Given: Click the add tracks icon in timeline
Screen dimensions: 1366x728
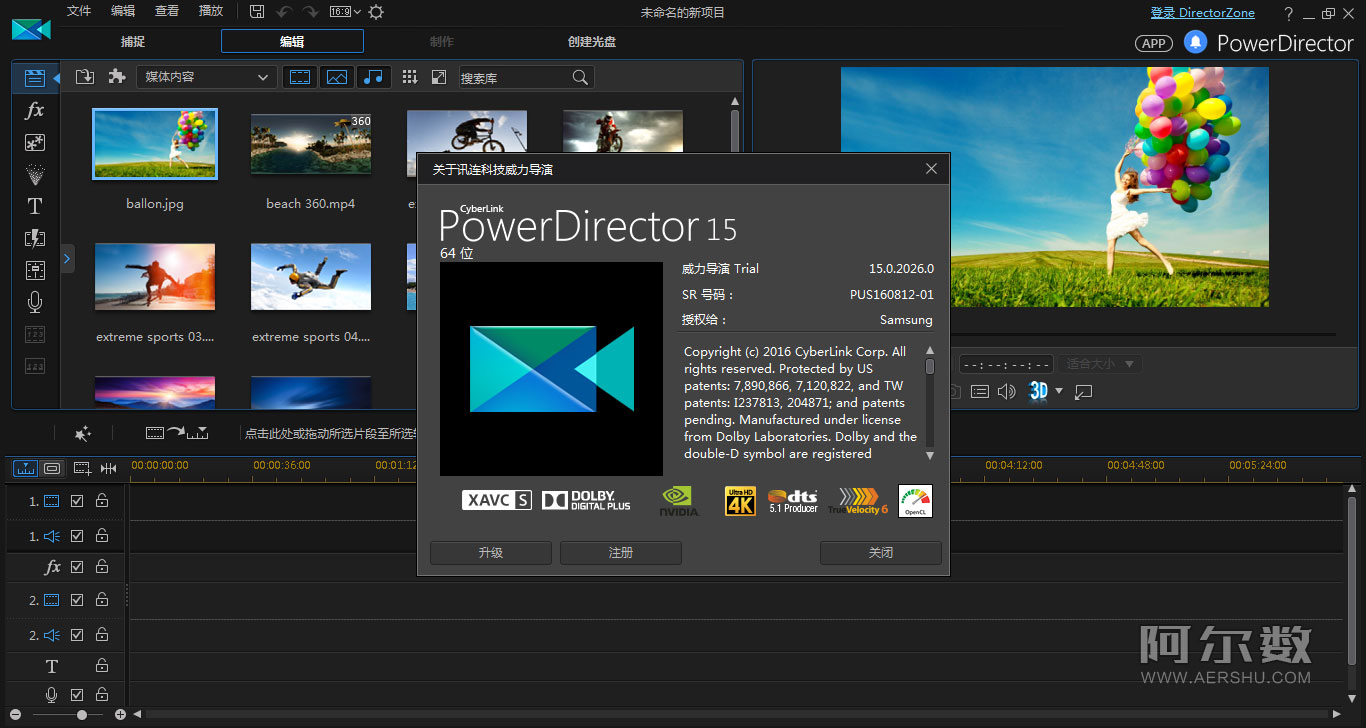Looking at the screenshot, I should 82,467.
